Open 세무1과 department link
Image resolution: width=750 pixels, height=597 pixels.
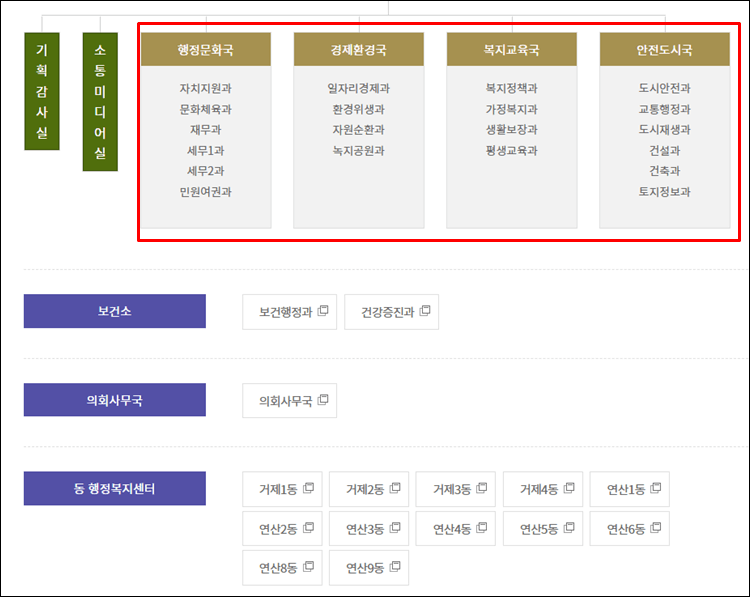point(206,151)
